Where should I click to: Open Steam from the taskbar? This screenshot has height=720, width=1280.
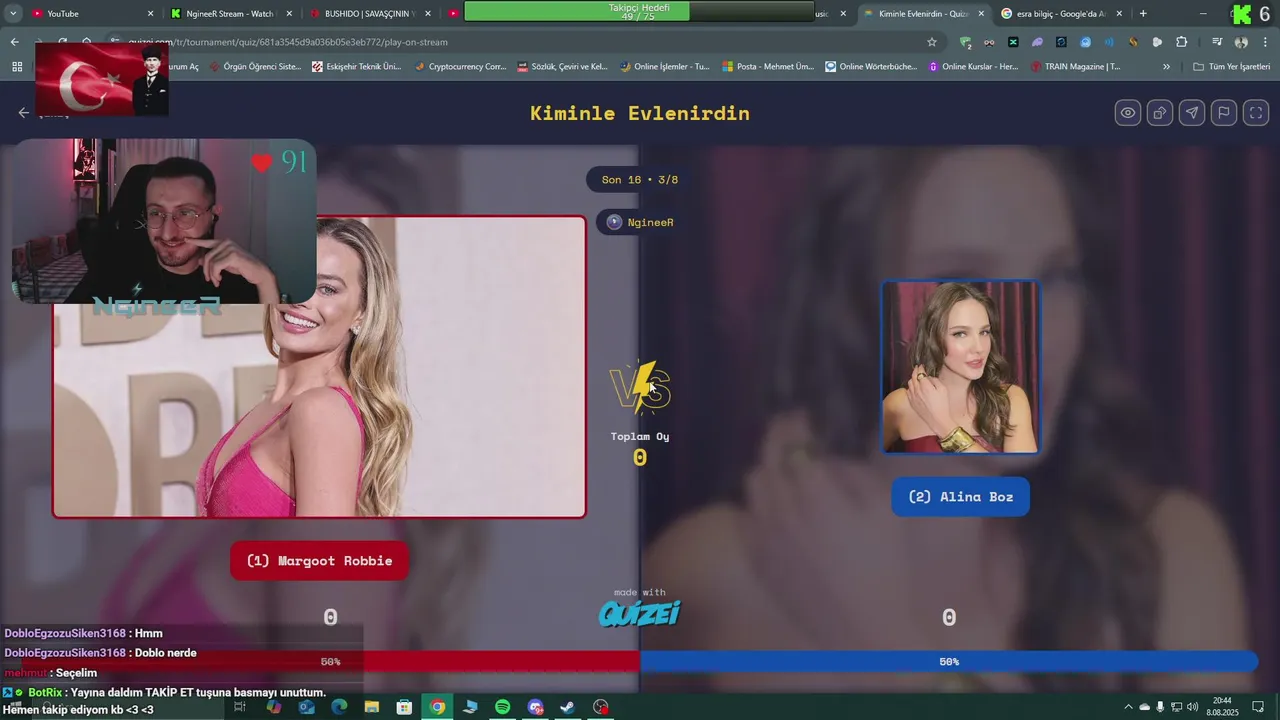tap(567, 707)
